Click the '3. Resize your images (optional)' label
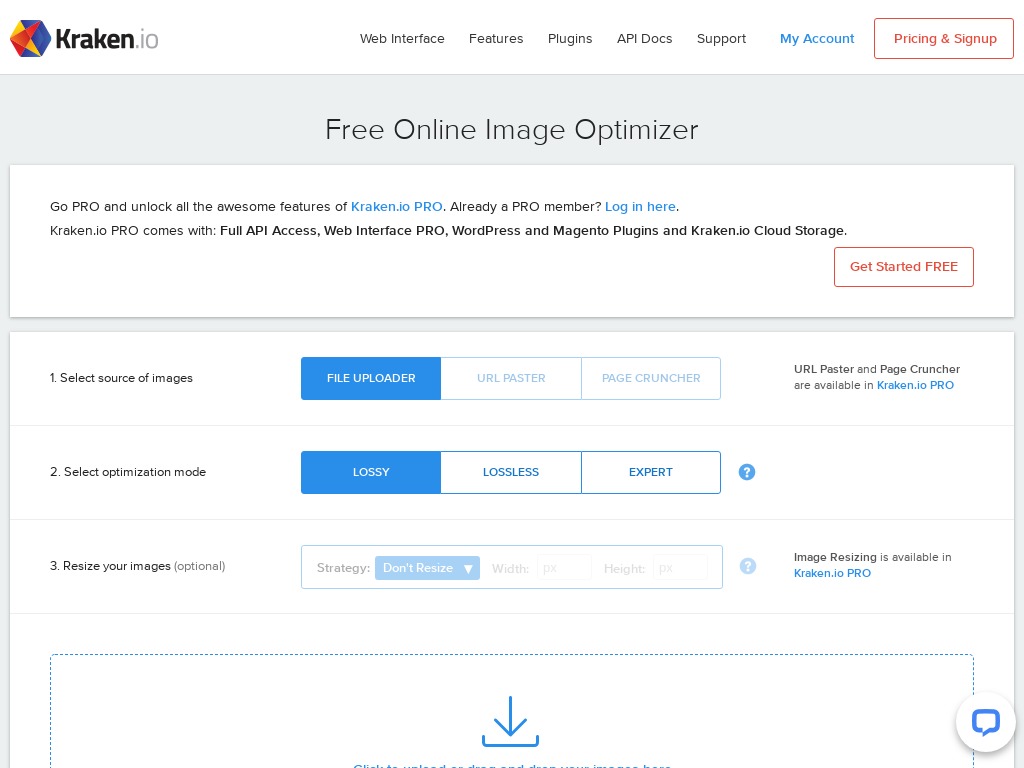 point(138,566)
